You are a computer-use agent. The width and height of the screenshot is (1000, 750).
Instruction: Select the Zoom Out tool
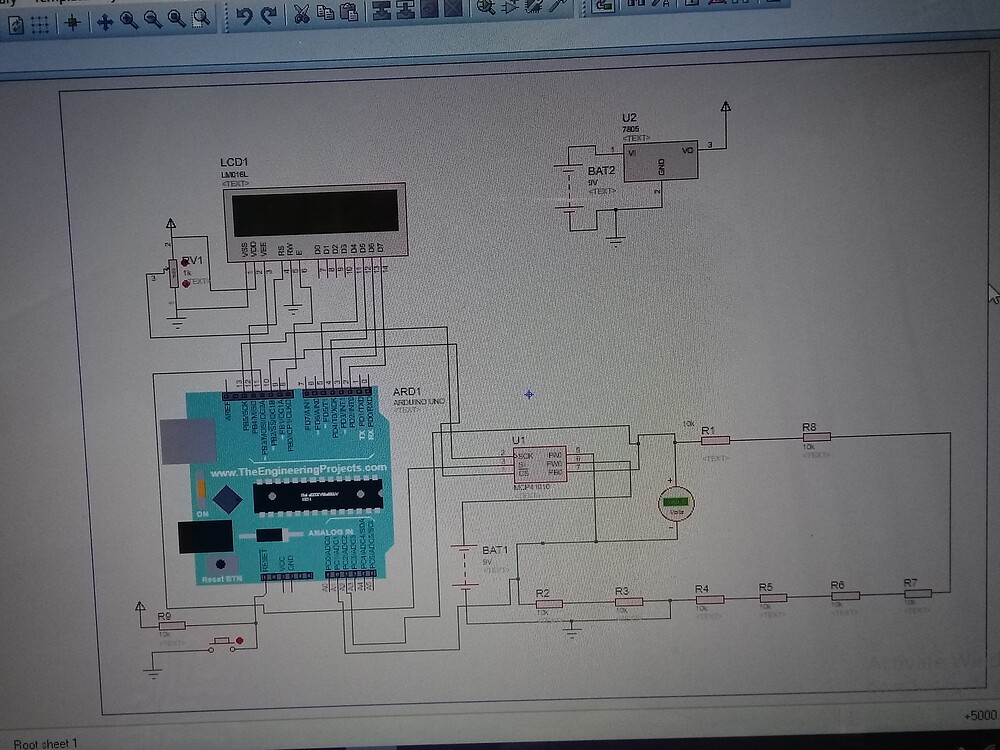point(152,18)
